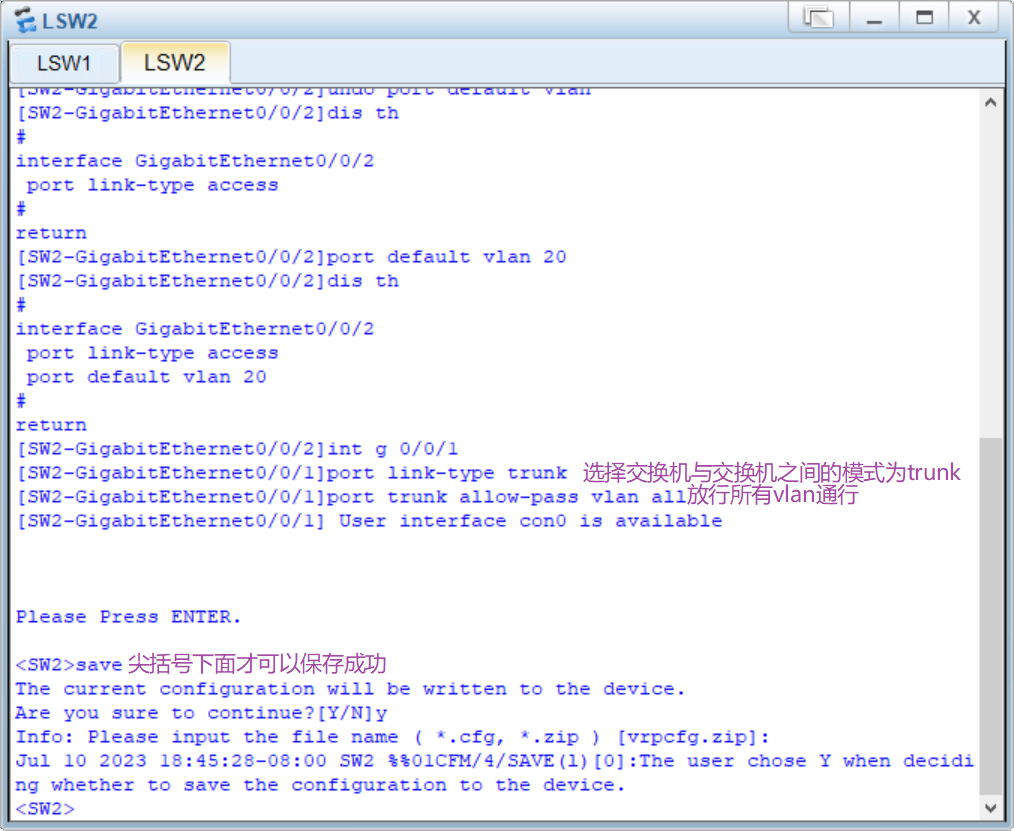Click the scrollbar down arrow

[990, 808]
